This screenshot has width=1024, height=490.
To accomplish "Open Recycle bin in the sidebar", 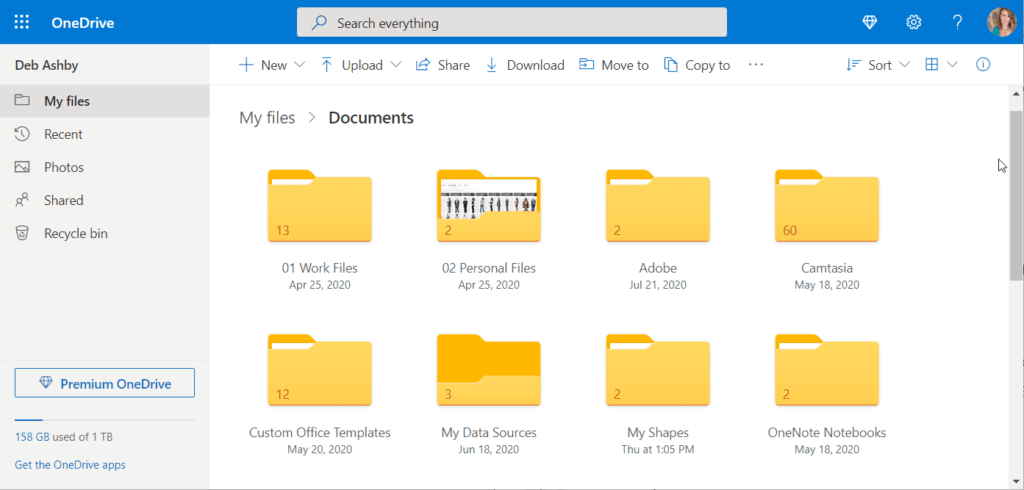I will [x=75, y=233].
